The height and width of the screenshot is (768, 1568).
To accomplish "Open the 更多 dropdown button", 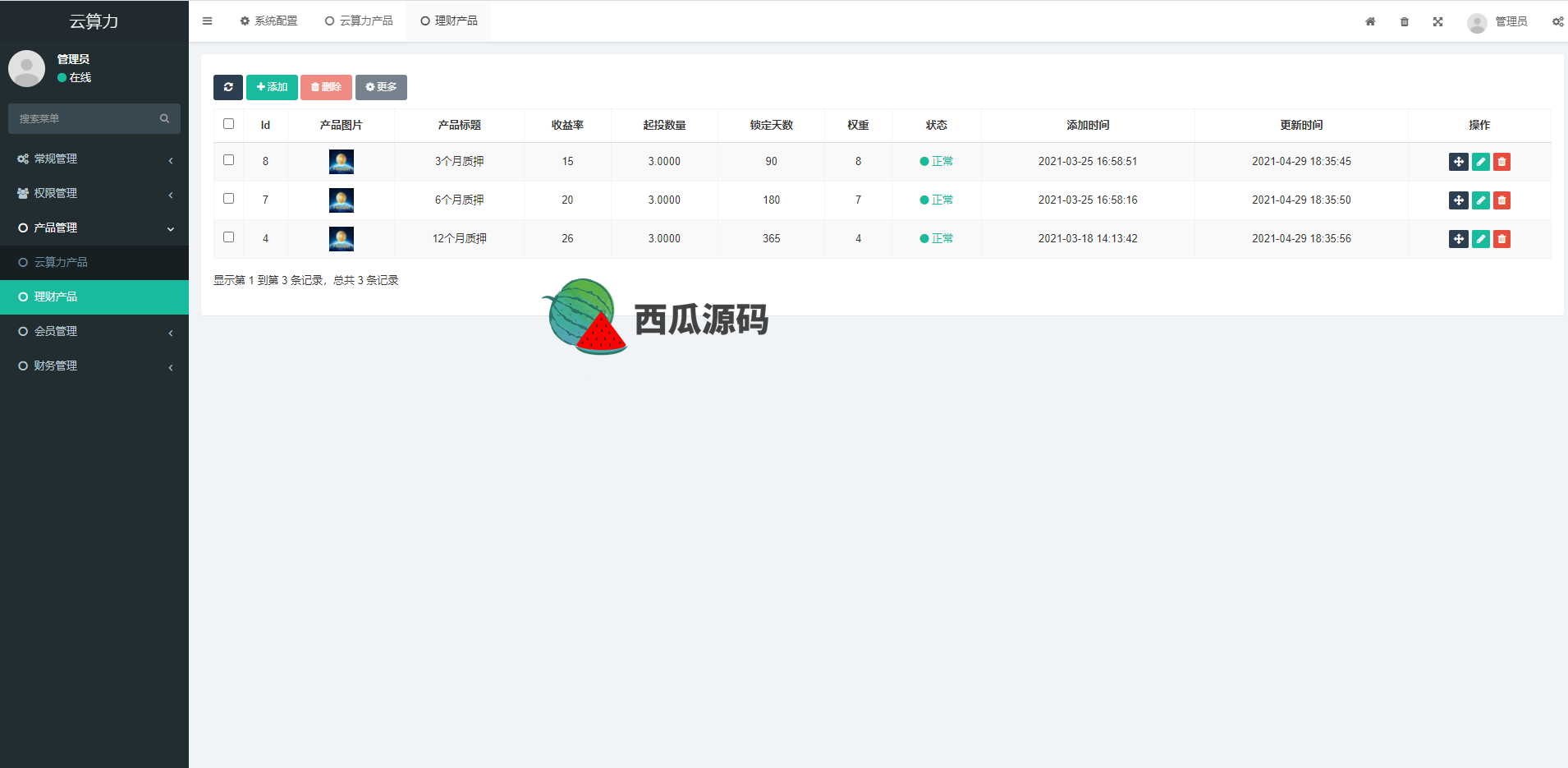I will [381, 87].
